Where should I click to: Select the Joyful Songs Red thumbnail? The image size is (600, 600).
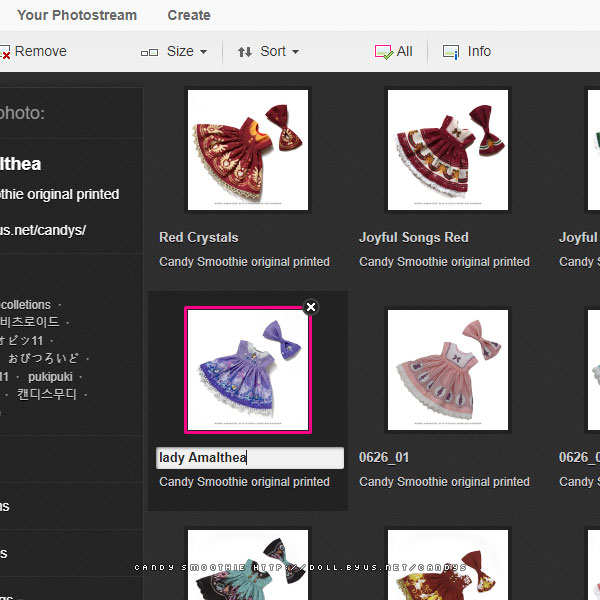[448, 150]
